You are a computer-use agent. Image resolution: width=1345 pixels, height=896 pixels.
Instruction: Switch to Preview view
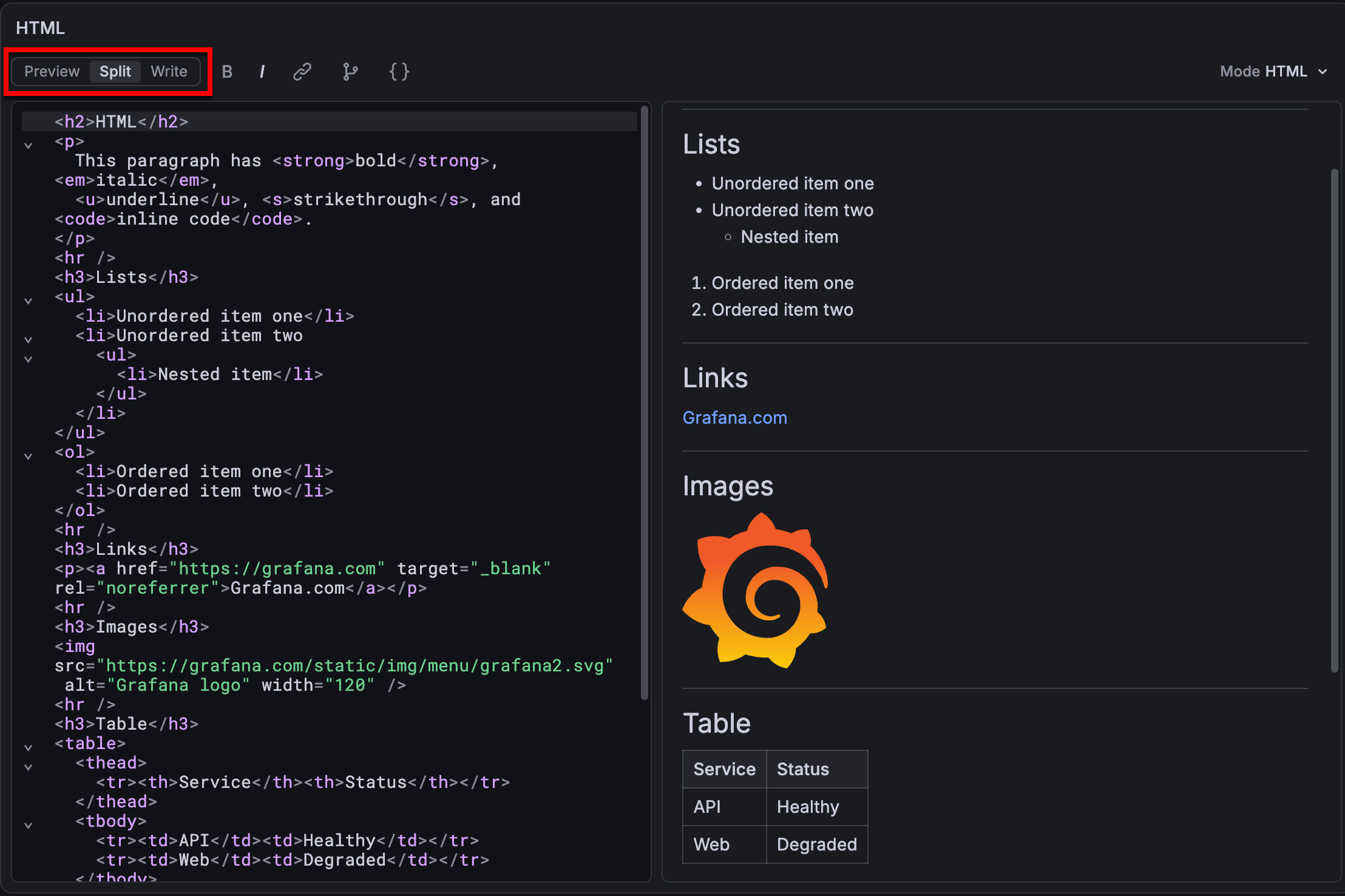click(x=52, y=72)
